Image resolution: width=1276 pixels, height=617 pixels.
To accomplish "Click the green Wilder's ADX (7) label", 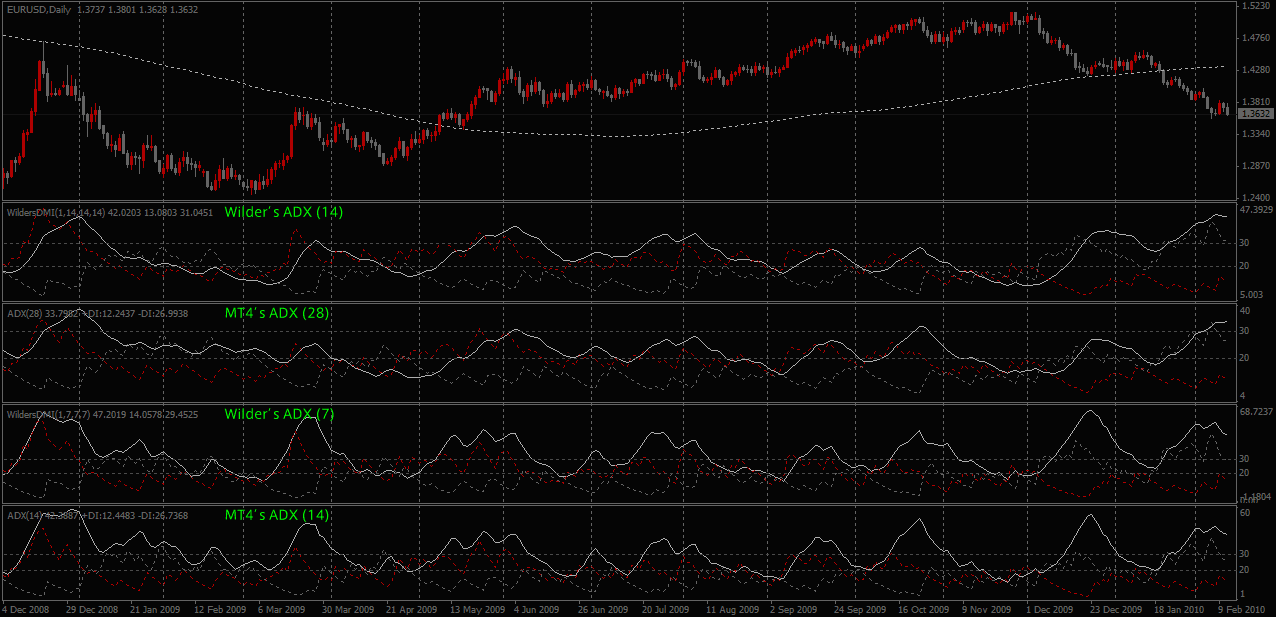I will pyautogui.click(x=279, y=414).
